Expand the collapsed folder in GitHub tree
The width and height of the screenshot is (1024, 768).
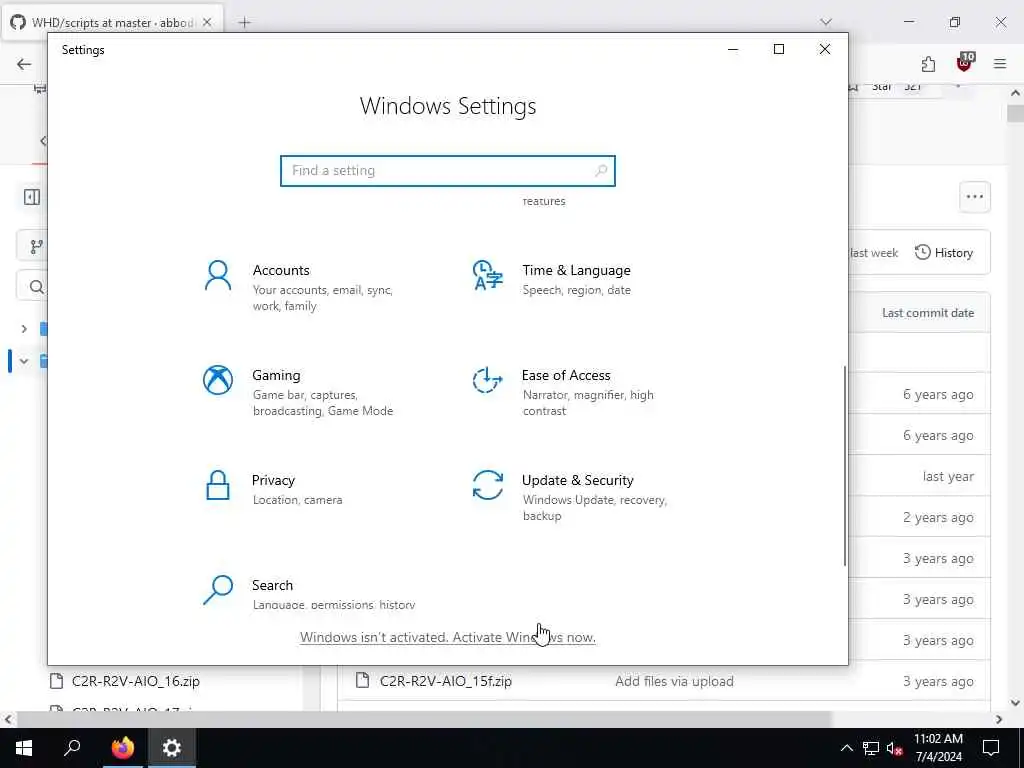(x=24, y=328)
